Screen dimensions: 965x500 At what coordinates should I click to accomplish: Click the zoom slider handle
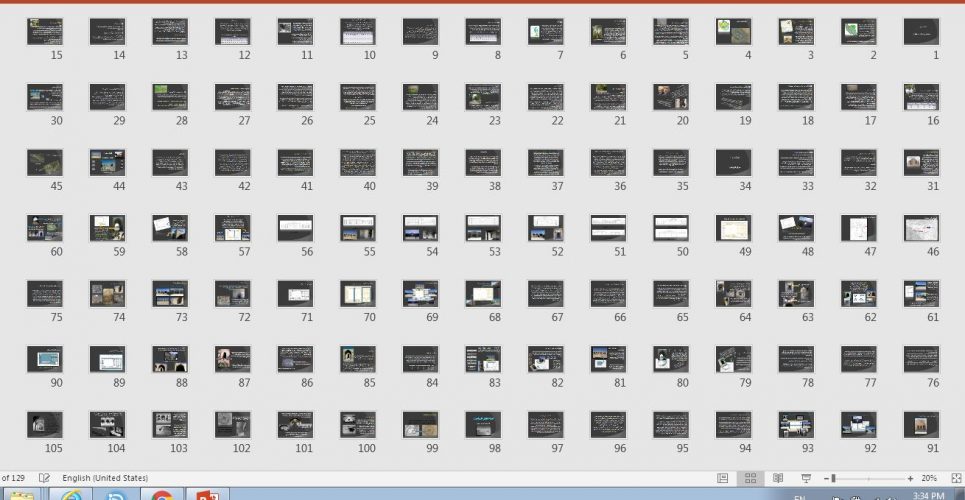click(833, 478)
